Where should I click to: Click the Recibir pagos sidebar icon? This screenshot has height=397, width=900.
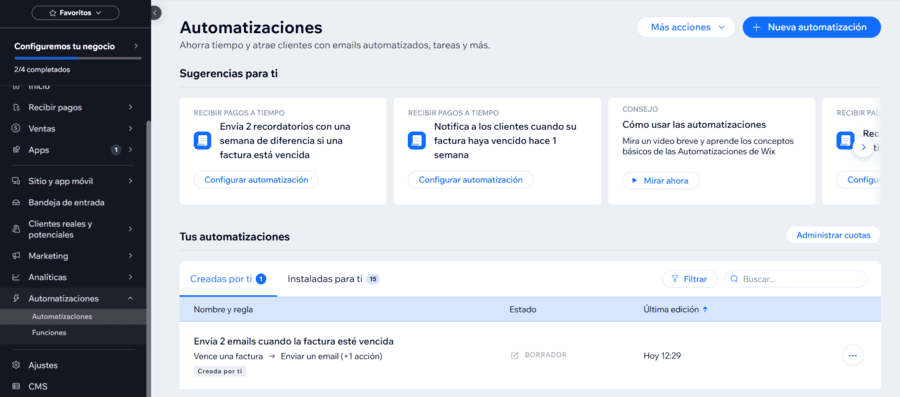(x=16, y=107)
